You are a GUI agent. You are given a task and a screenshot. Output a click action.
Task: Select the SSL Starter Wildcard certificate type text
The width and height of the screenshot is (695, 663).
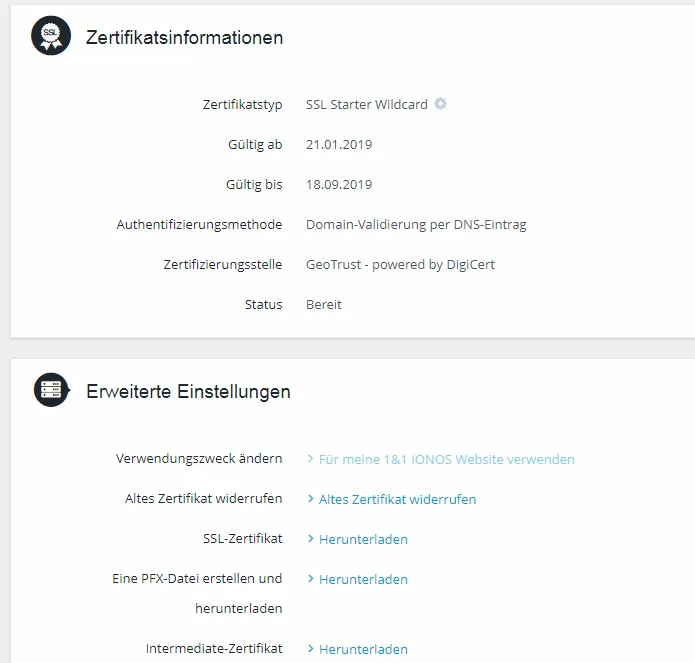(367, 105)
